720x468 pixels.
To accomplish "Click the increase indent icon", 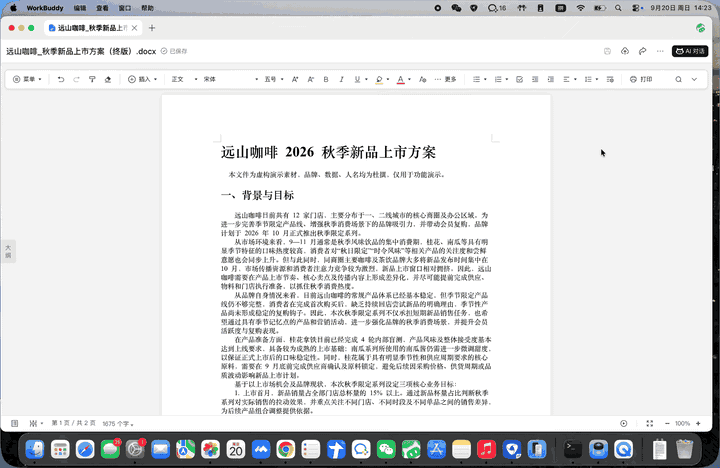I will pyautogui.click(x=551, y=79).
